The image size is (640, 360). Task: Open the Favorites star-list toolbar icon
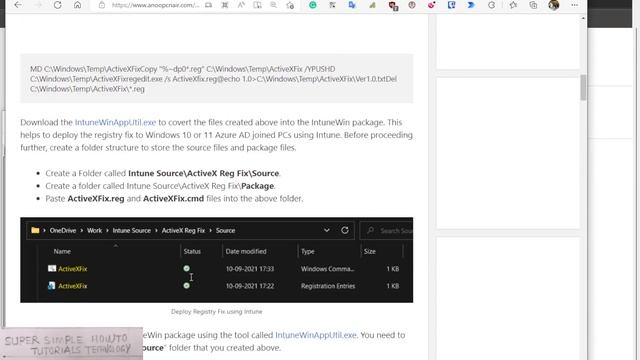click(513, 5)
